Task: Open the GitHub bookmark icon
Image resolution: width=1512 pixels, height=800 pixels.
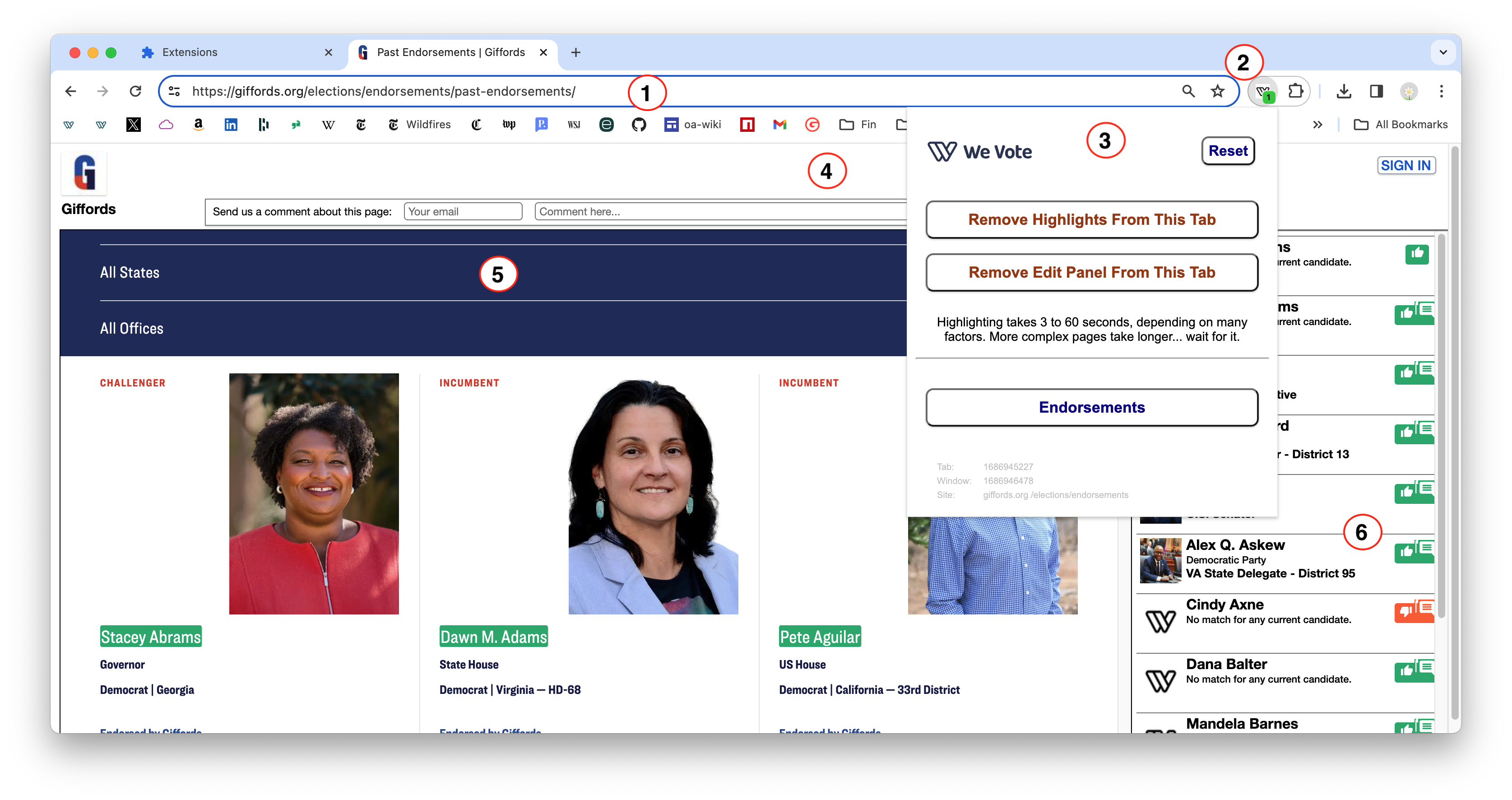Action: [639, 125]
